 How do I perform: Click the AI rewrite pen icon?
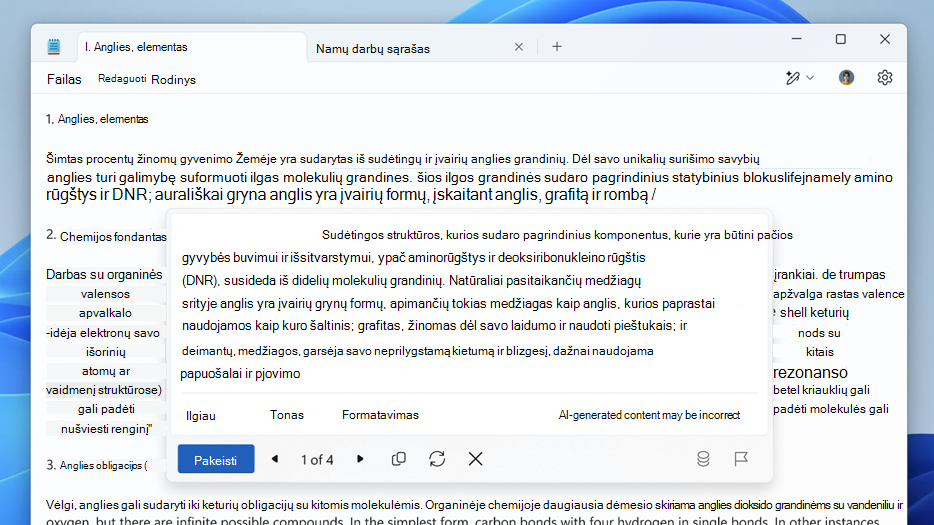pyautogui.click(x=792, y=78)
